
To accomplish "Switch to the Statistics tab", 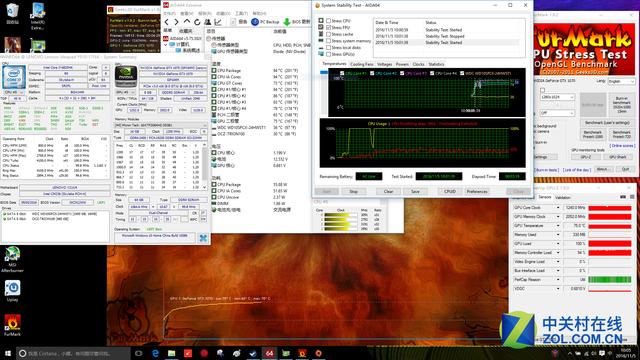I will pos(436,64).
